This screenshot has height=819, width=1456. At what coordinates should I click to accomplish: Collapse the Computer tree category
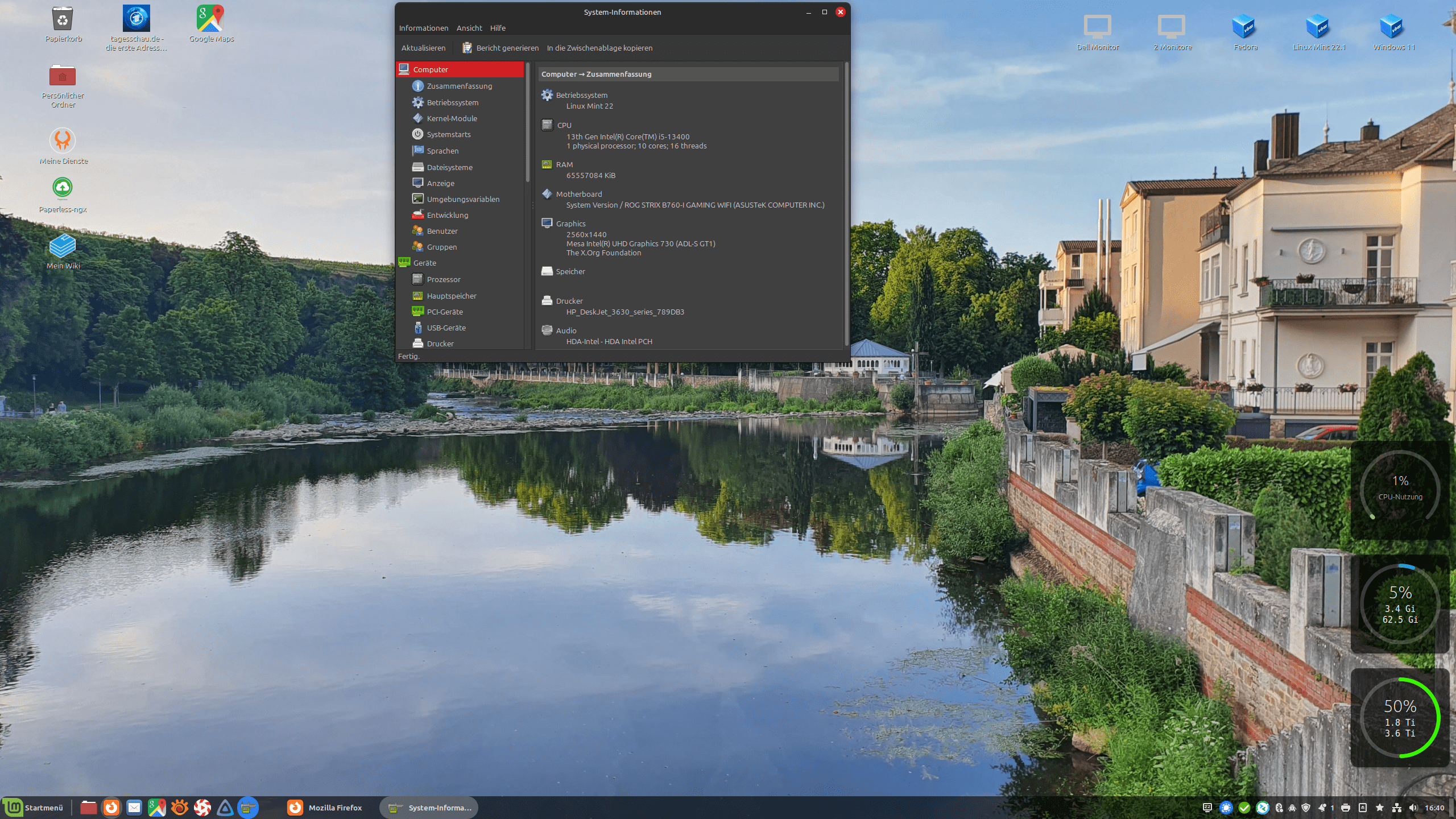click(430, 69)
